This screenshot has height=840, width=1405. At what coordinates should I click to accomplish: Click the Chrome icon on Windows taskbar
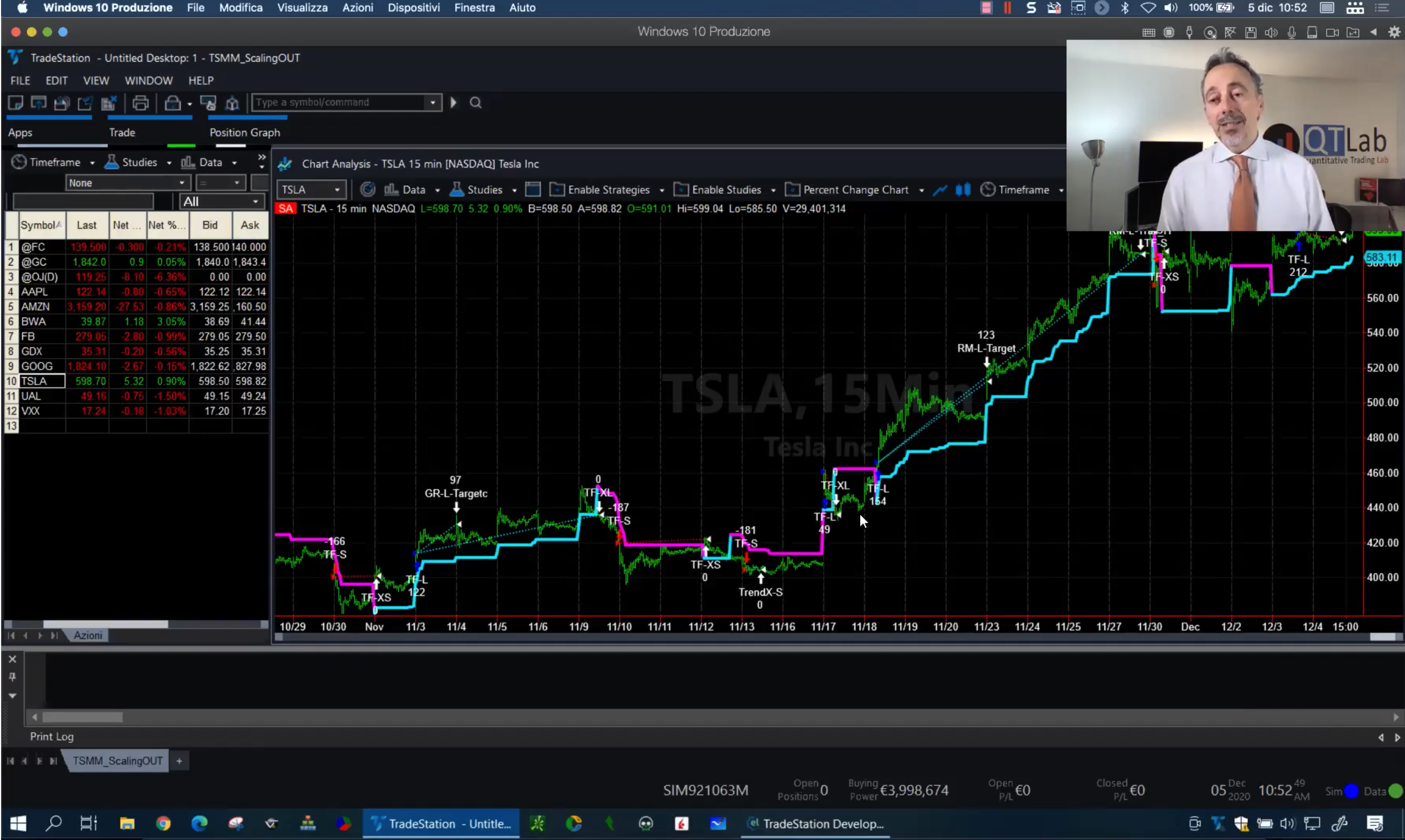click(x=163, y=823)
